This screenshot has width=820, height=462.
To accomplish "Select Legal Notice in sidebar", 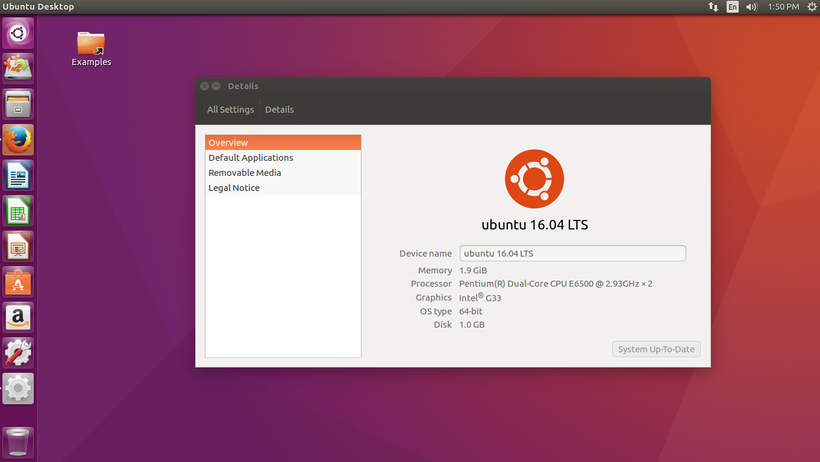I will [x=283, y=188].
